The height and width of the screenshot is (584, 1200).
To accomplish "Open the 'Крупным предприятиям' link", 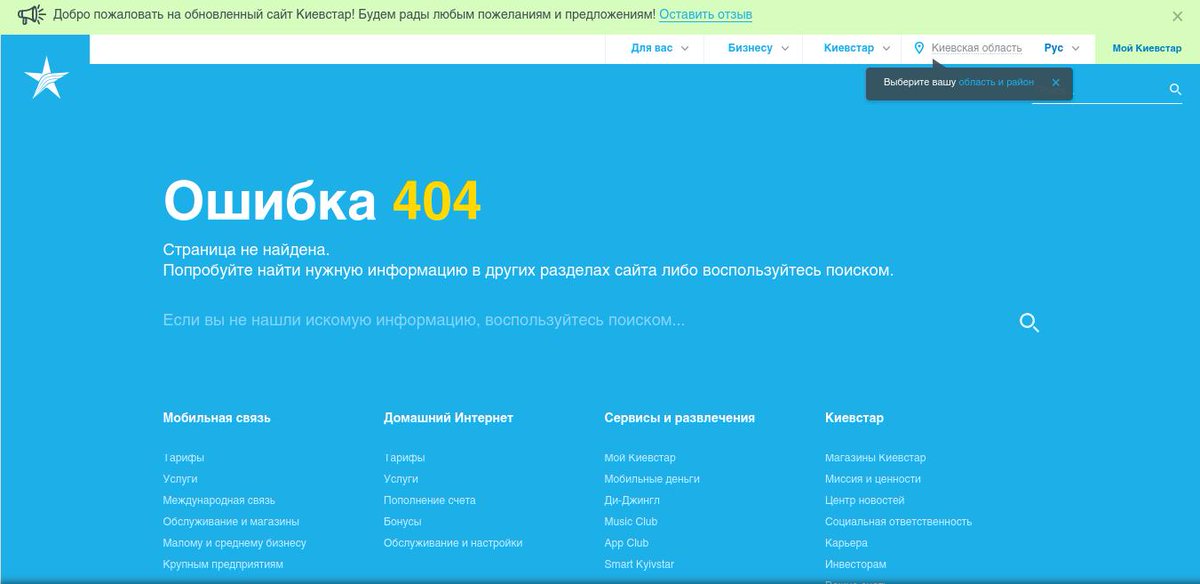I will (223, 564).
